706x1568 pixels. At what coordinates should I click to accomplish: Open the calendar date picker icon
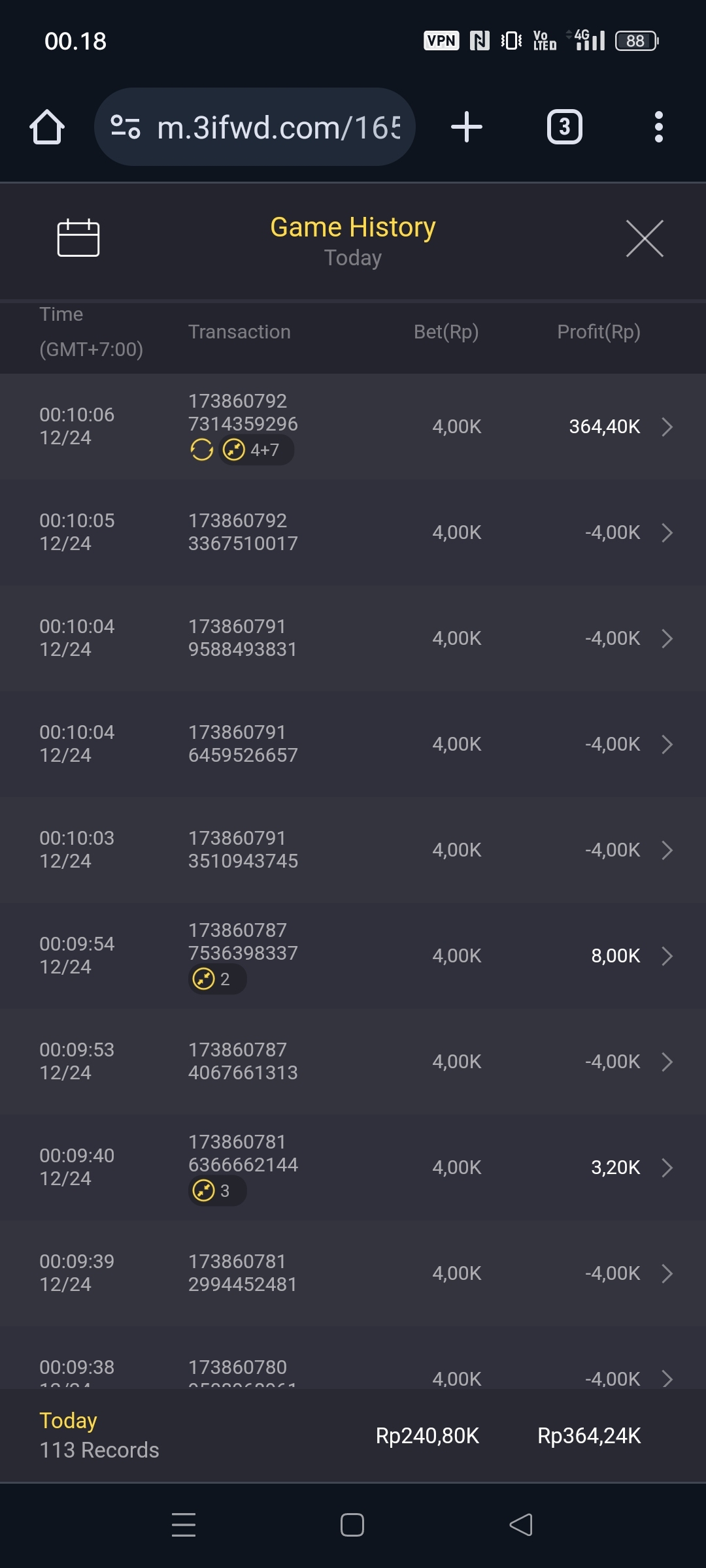coord(78,238)
